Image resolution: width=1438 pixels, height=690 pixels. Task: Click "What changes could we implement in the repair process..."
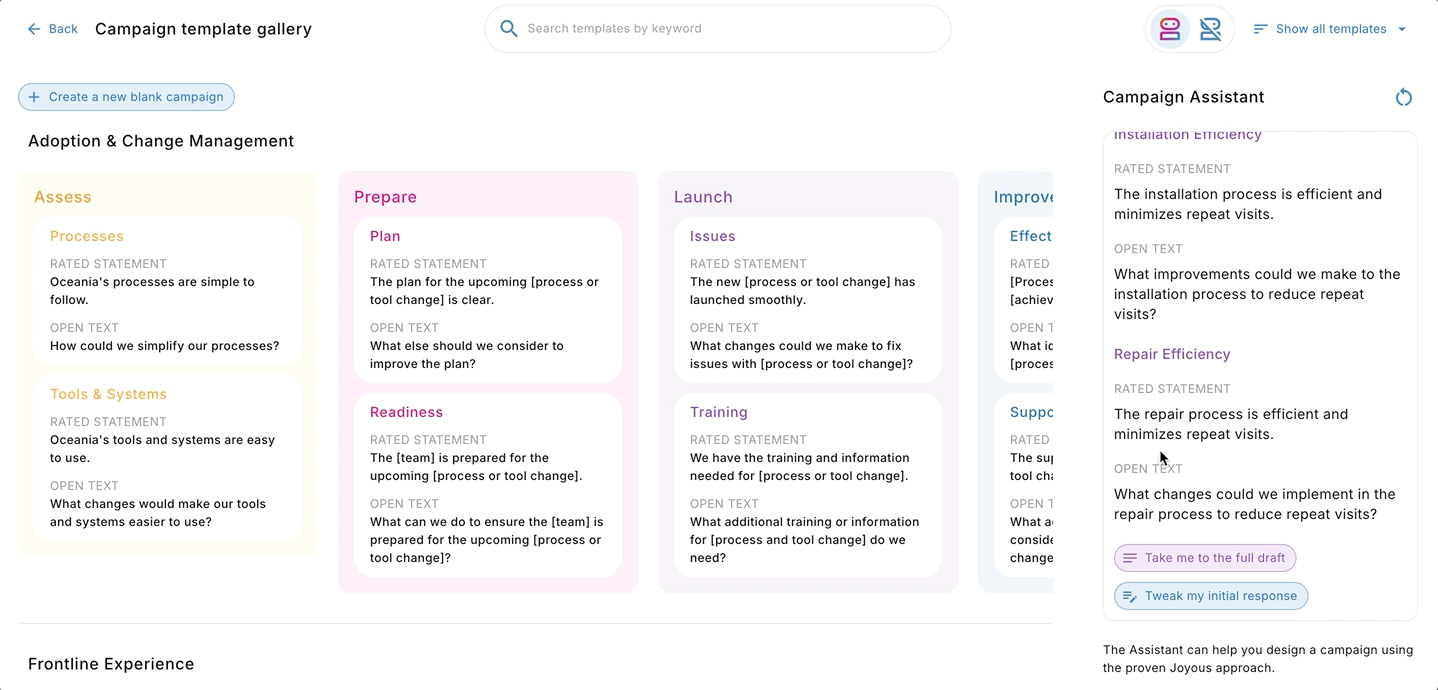[1255, 504]
